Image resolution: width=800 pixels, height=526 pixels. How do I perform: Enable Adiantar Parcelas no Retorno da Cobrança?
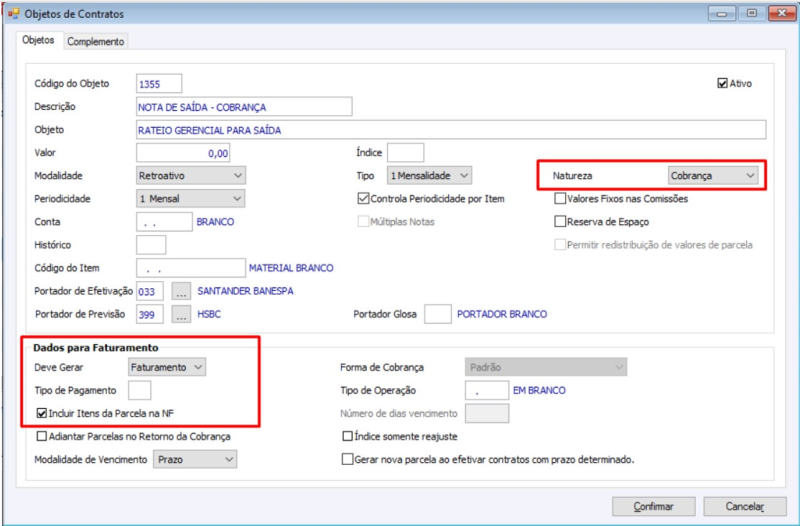pyautogui.click(x=42, y=436)
